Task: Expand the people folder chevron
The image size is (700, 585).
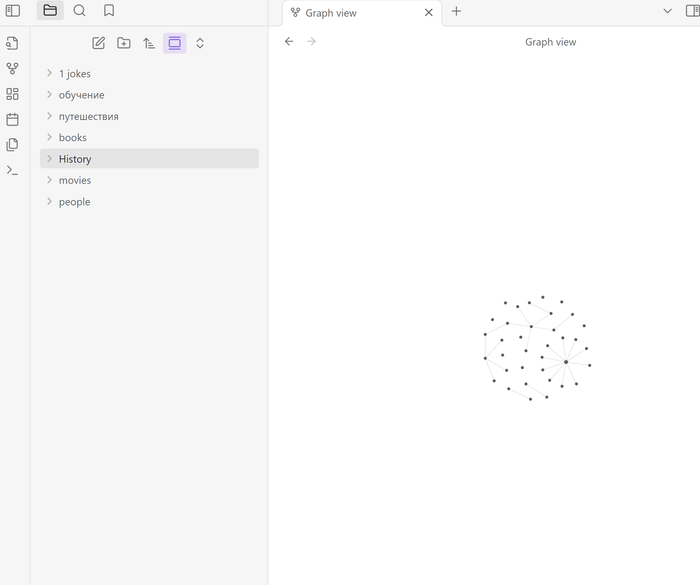Action: (50, 201)
